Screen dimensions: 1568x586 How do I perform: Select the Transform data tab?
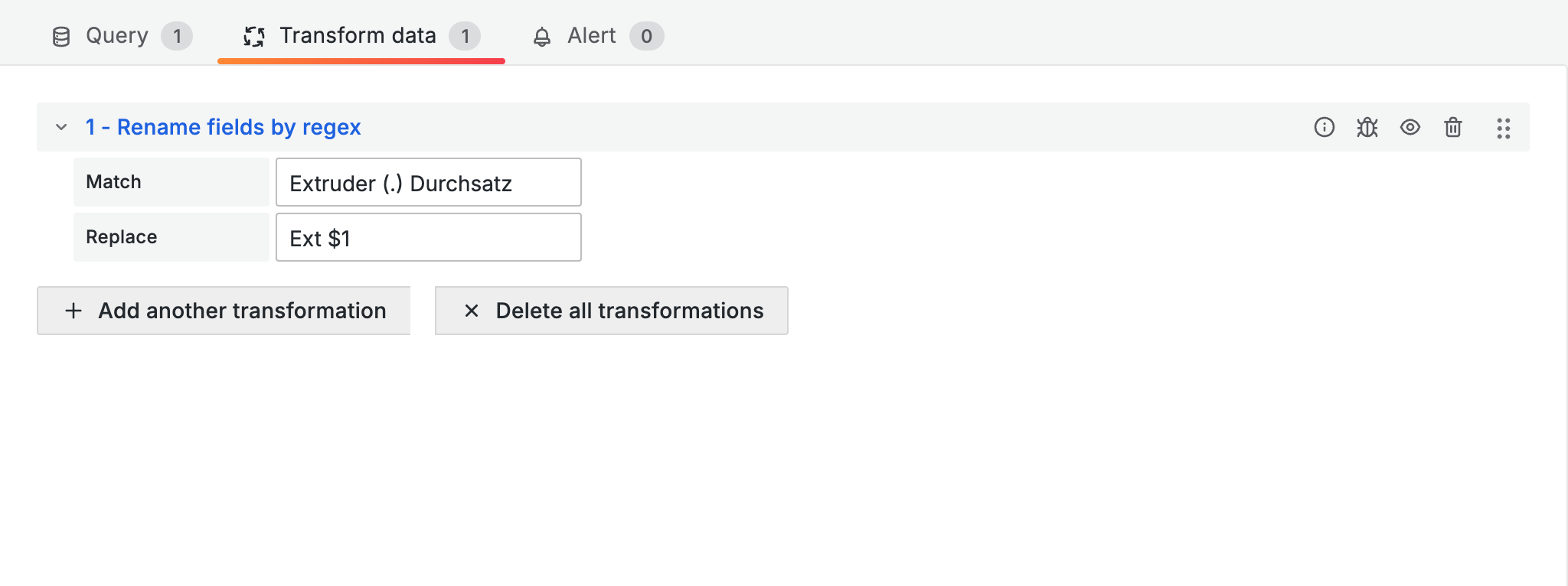click(x=358, y=36)
